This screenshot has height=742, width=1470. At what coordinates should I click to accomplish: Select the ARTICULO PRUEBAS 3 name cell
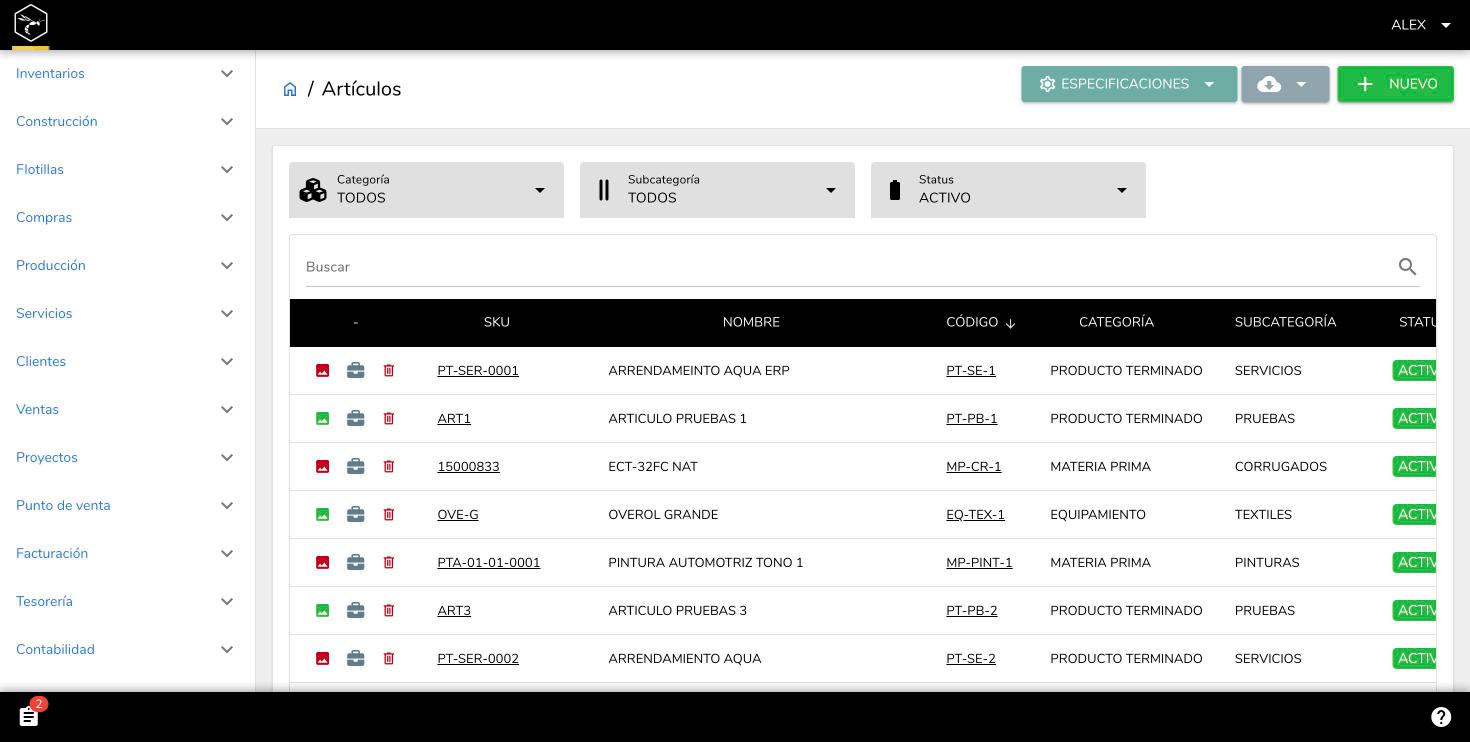tap(677, 611)
